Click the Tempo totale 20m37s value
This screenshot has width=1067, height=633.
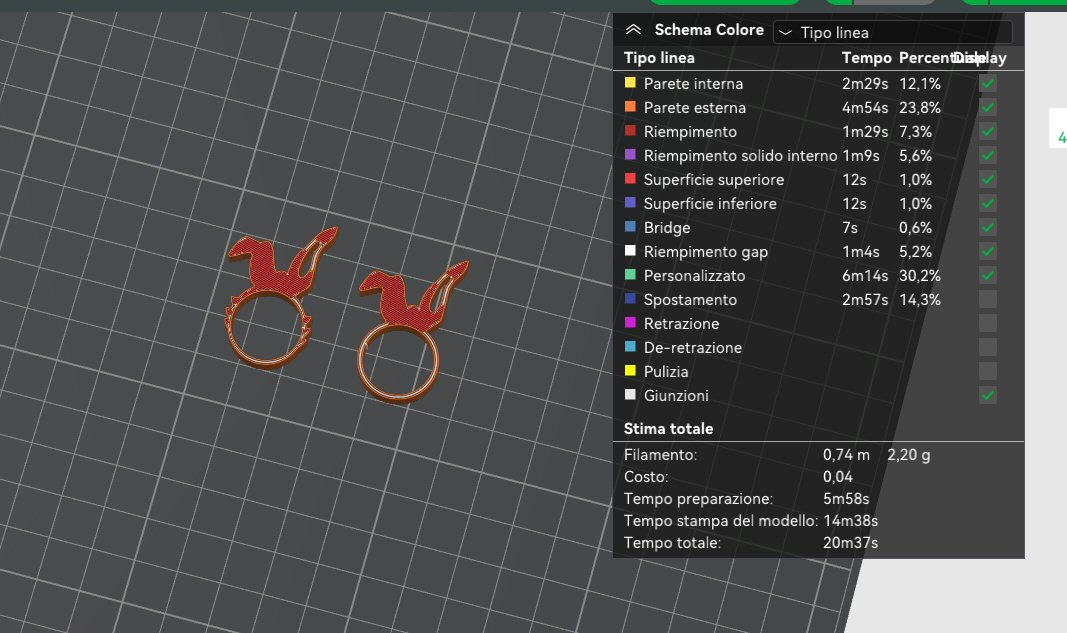point(851,543)
